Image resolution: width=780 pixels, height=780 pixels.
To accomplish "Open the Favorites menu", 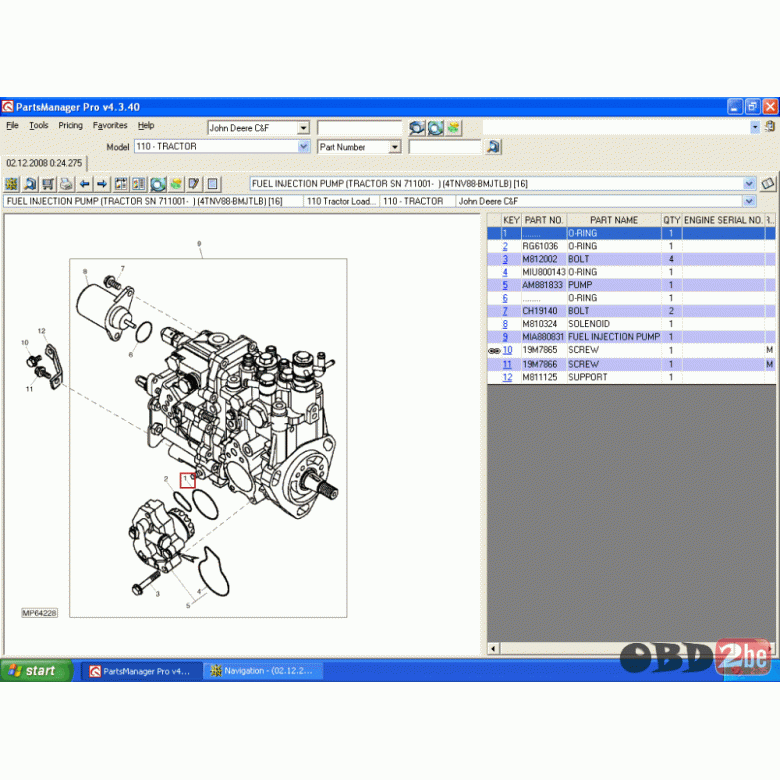I will tap(110, 125).
